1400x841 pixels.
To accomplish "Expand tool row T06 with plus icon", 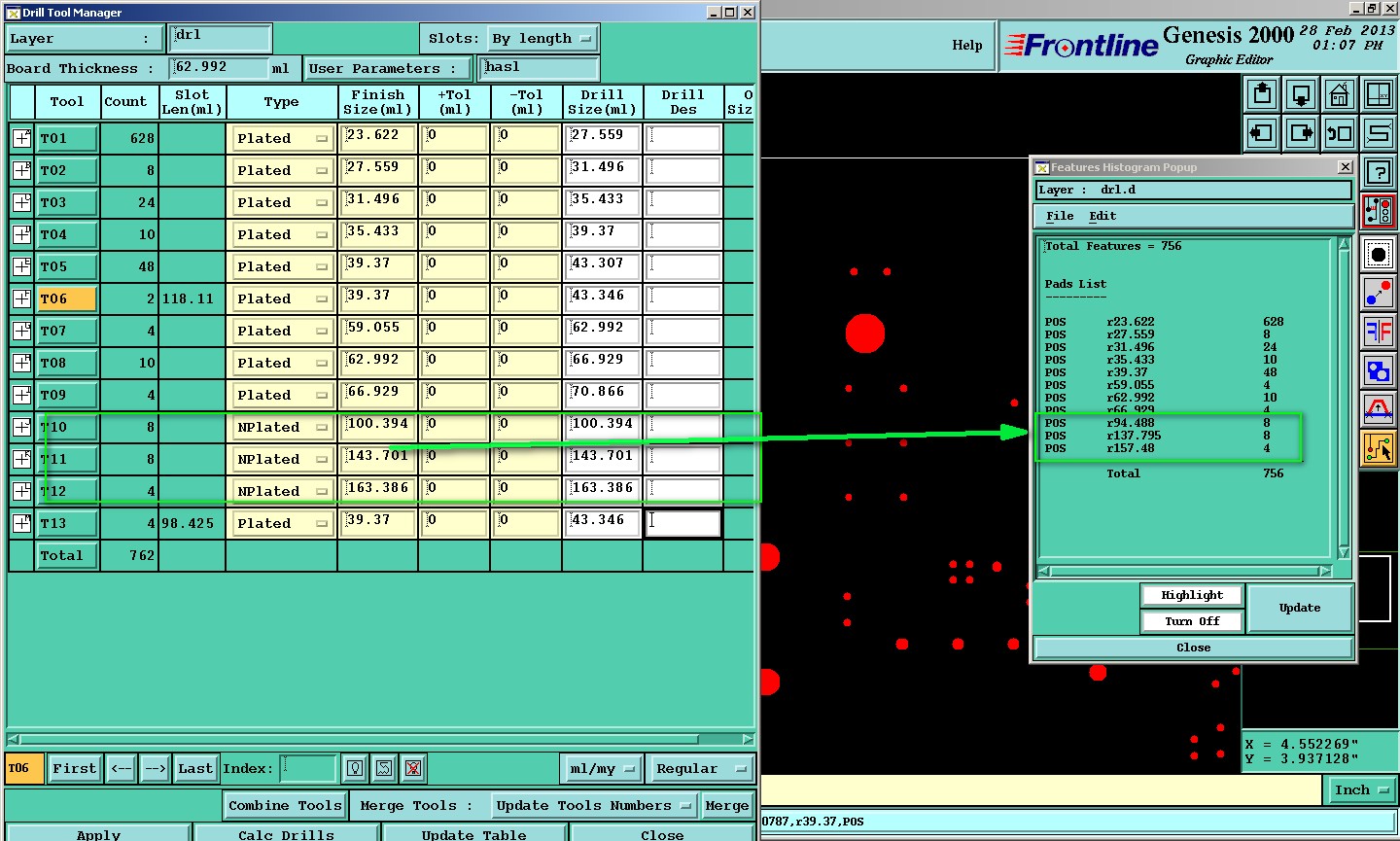I will coord(21,298).
